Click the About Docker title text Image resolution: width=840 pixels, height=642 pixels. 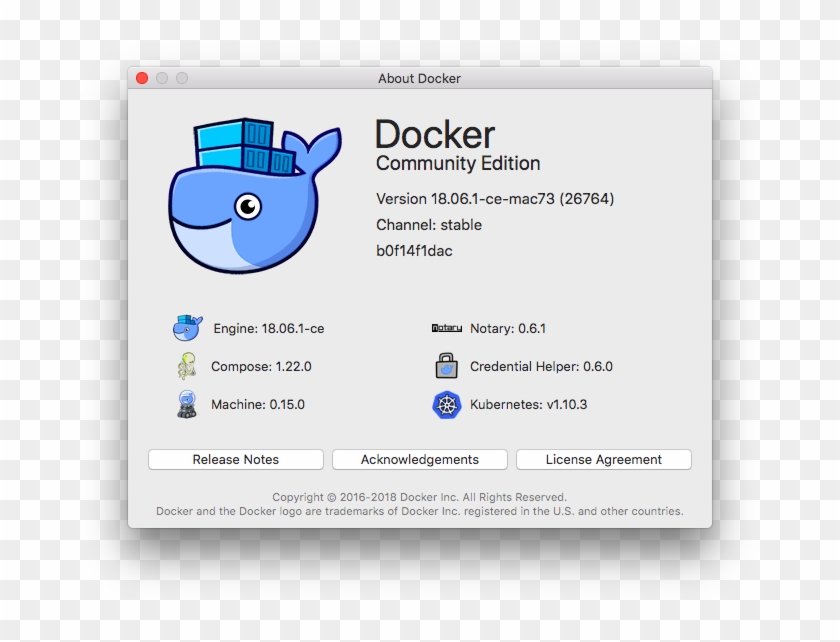(x=419, y=79)
